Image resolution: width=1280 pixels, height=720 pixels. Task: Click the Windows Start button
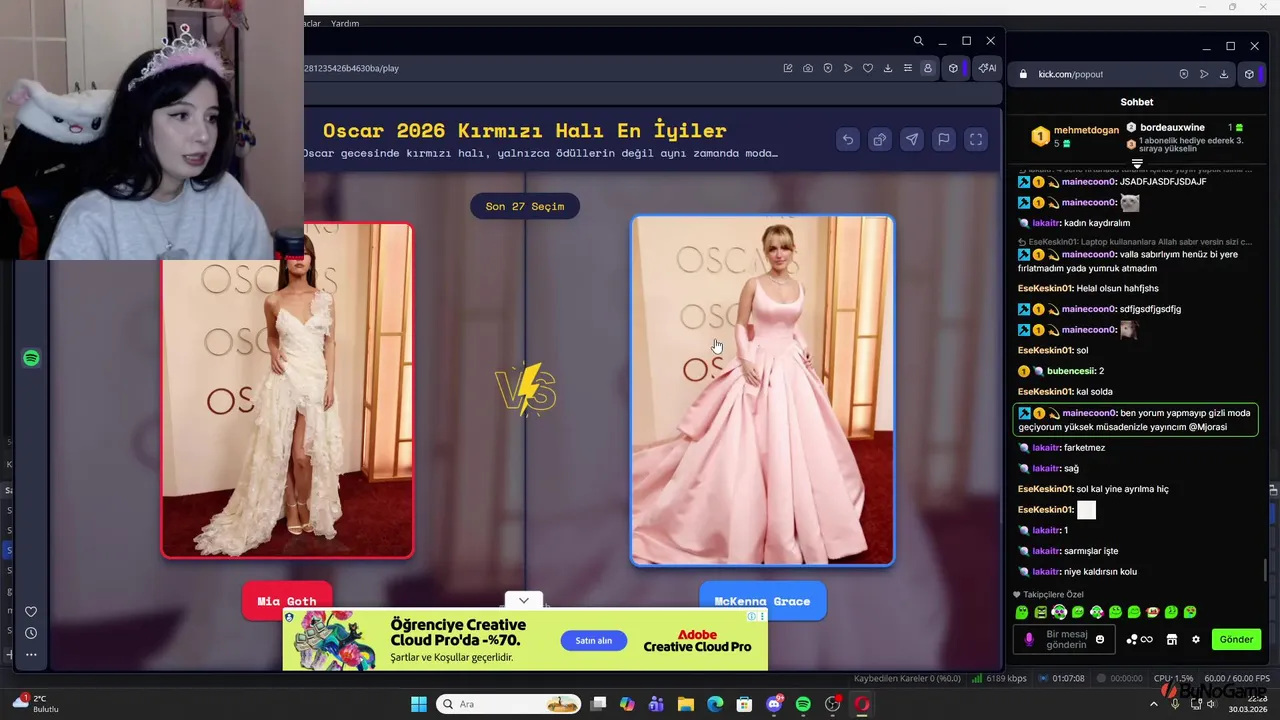[x=419, y=704]
